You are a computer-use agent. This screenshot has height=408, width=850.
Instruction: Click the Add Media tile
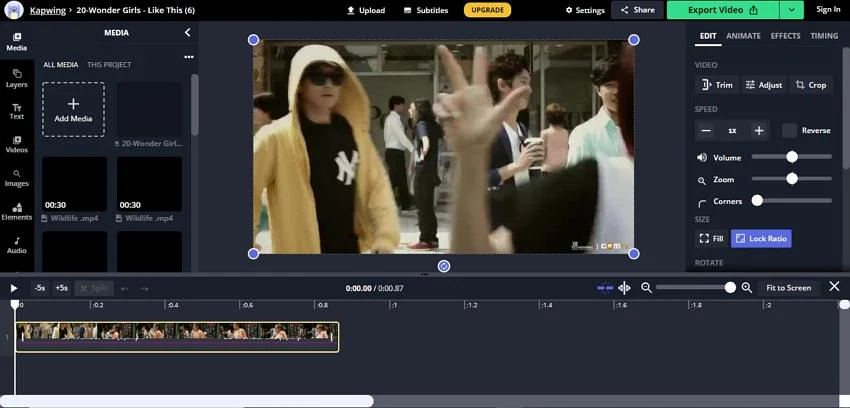tap(73, 109)
